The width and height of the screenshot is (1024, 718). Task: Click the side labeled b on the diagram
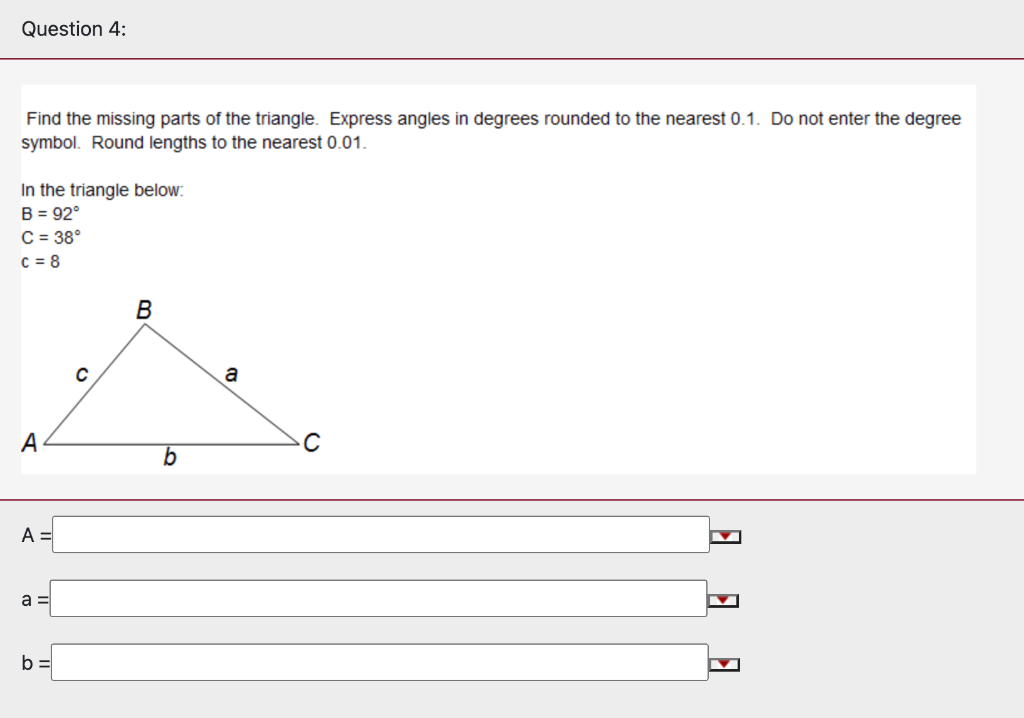[x=170, y=457]
